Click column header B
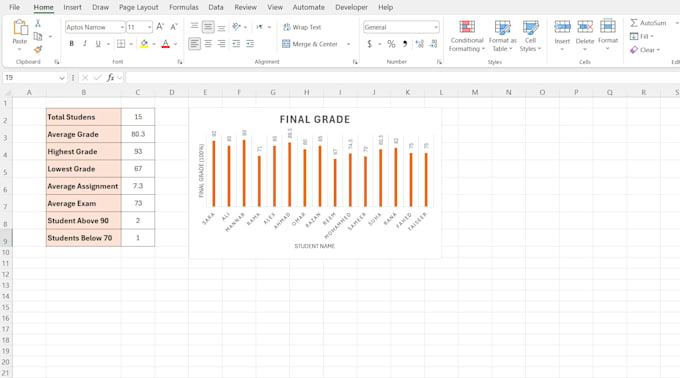 84,92
